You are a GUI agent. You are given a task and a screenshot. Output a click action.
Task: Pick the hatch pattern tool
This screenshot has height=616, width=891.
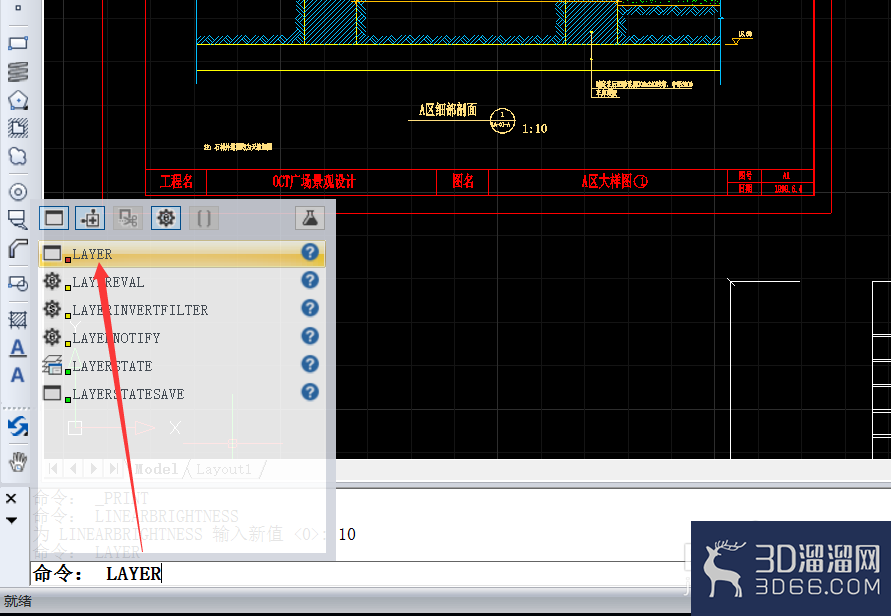pos(18,320)
